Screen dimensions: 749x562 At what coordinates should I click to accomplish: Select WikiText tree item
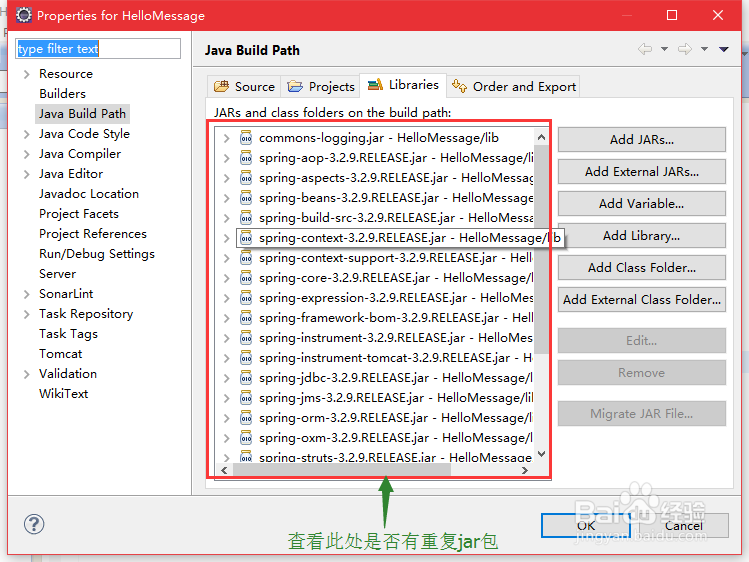[x=64, y=394]
